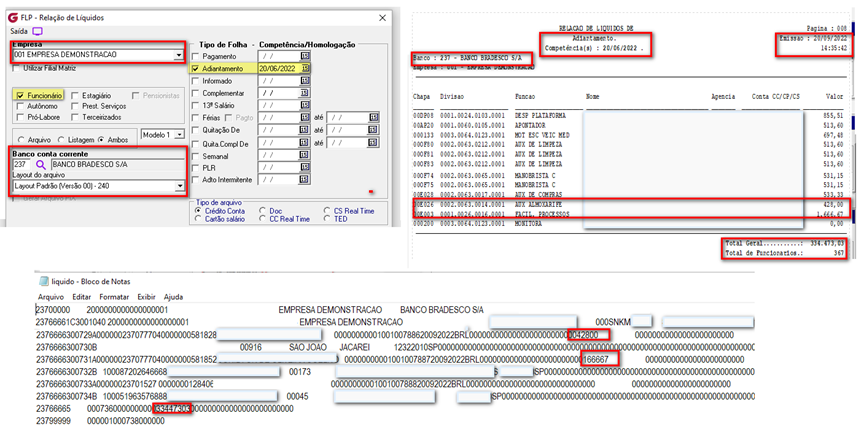Screen dimensions: 864x440
Task: Check the Terceirizados checkbox
Action: pyautogui.click(x=75, y=117)
